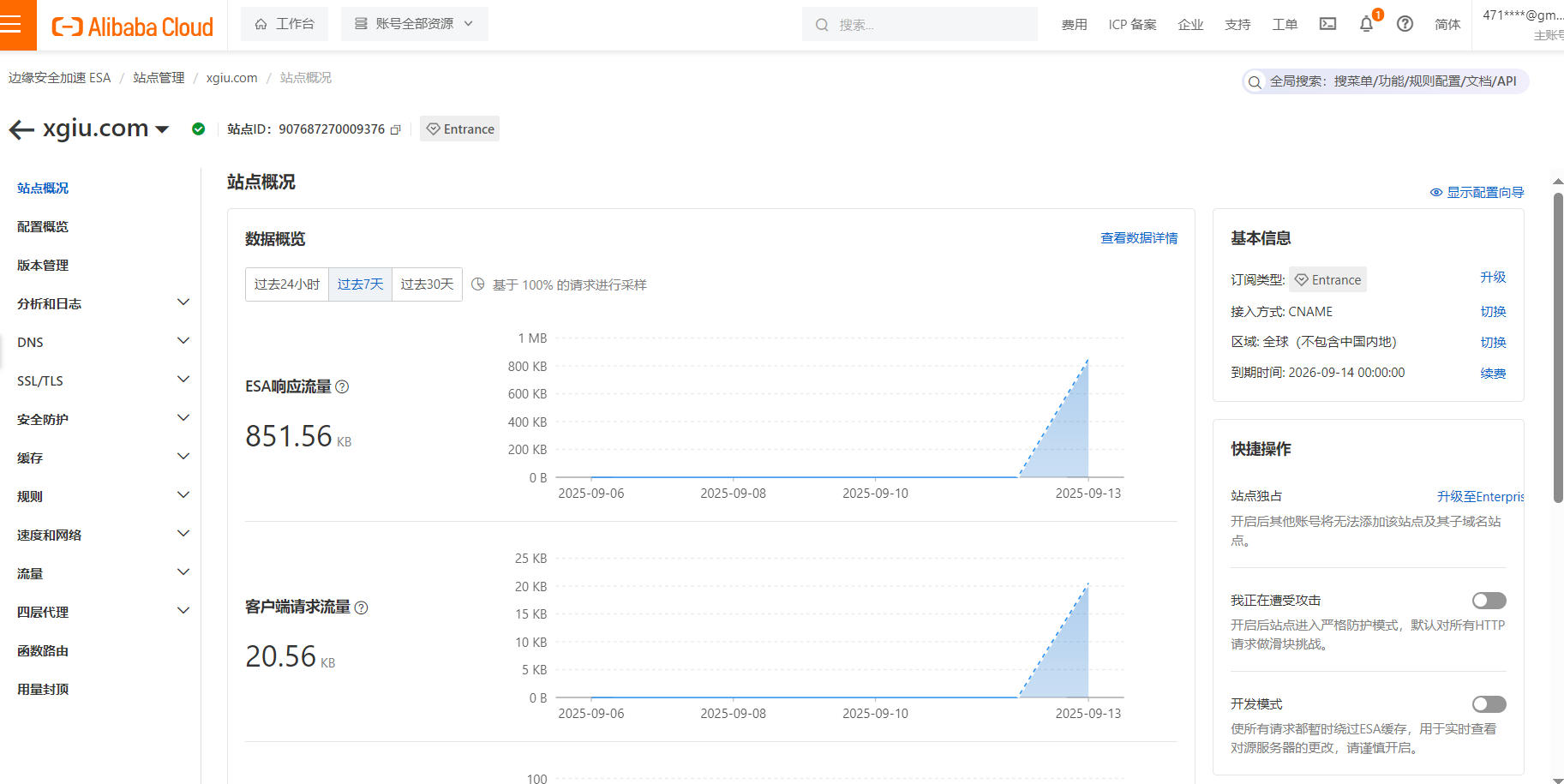This screenshot has width=1564, height=784.
Task: Open the 账号全部资源 dropdown
Action: pos(414,24)
